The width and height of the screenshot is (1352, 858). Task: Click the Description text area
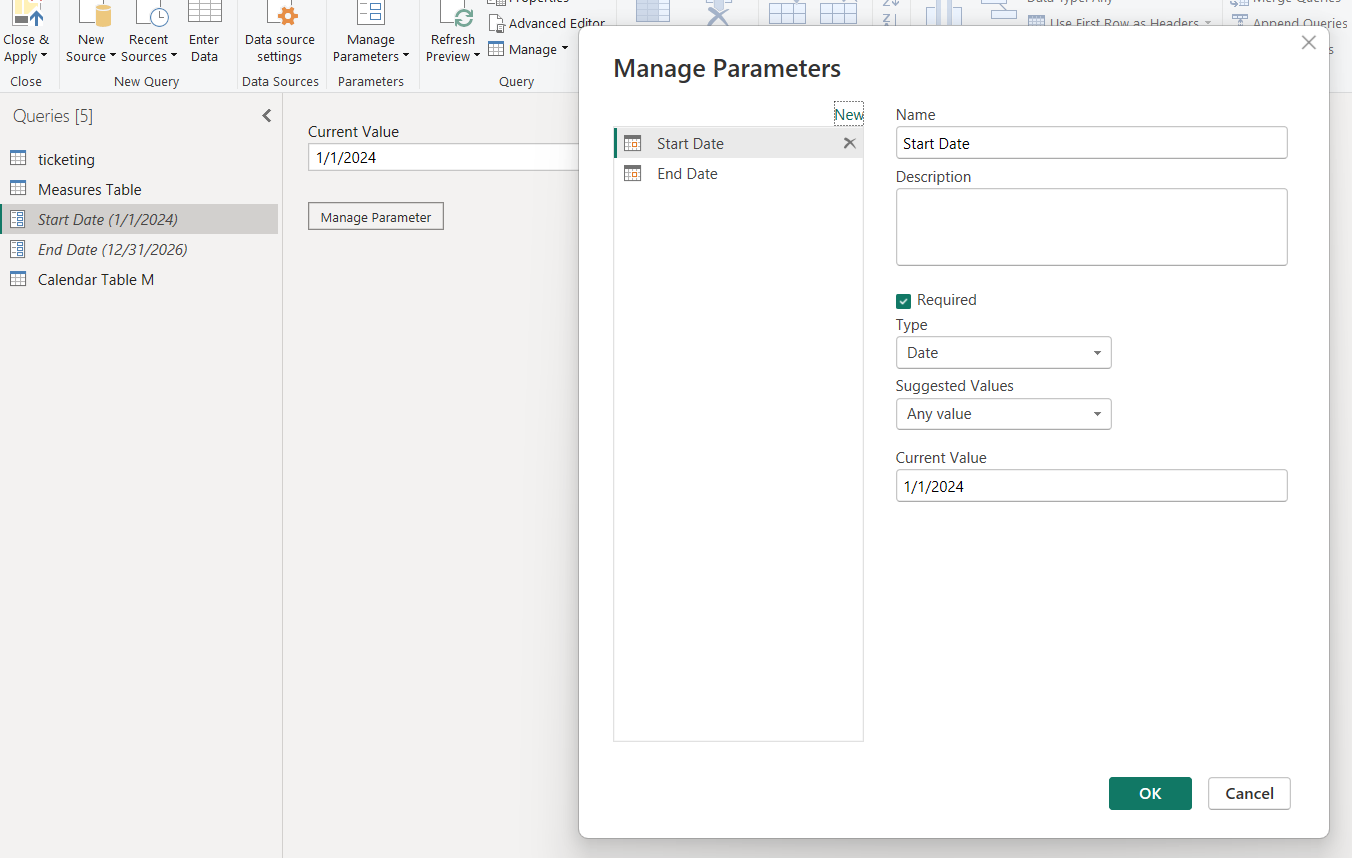pyautogui.click(x=1091, y=227)
